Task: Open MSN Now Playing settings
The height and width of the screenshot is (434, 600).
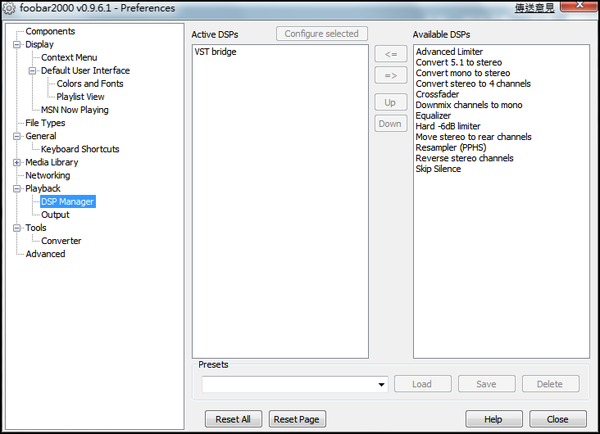Action: (x=75, y=110)
